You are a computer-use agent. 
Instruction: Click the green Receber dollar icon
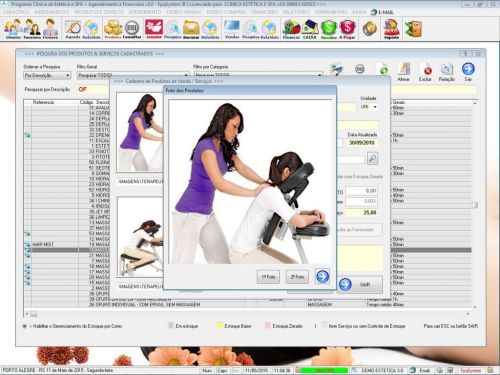tap(328, 29)
